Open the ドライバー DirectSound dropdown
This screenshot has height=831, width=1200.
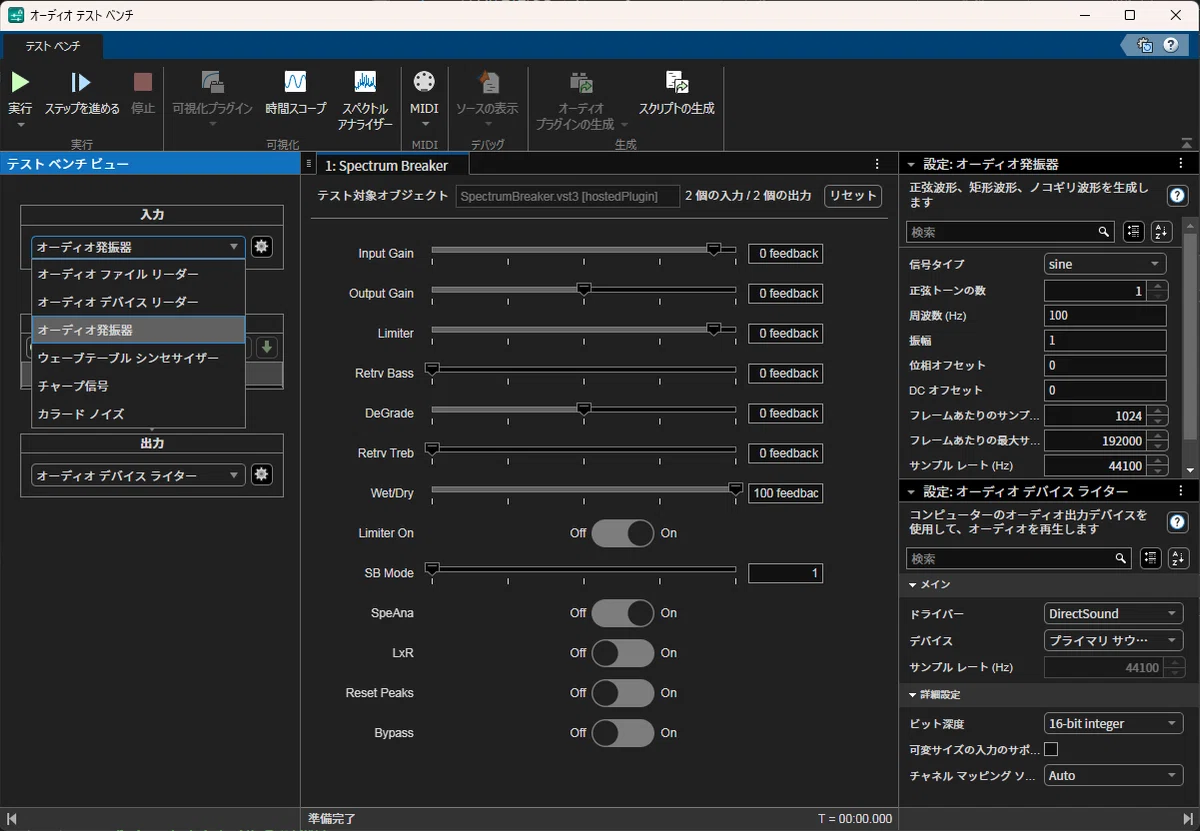(x=1113, y=613)
